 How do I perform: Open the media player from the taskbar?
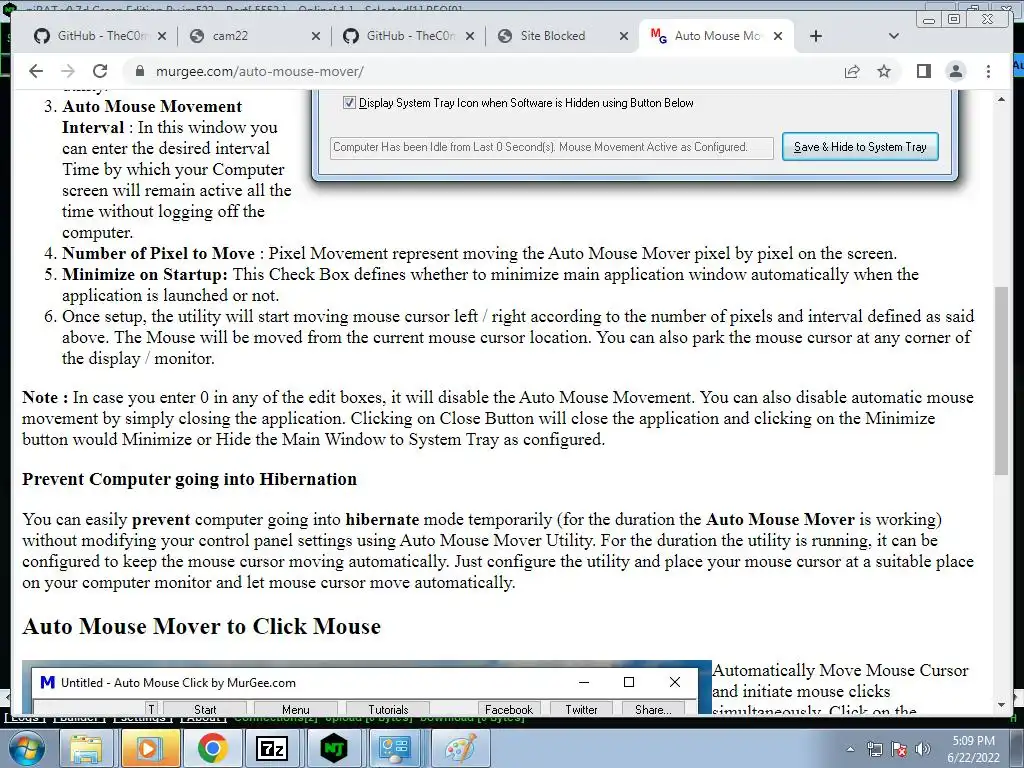click(x=149, y=748)
